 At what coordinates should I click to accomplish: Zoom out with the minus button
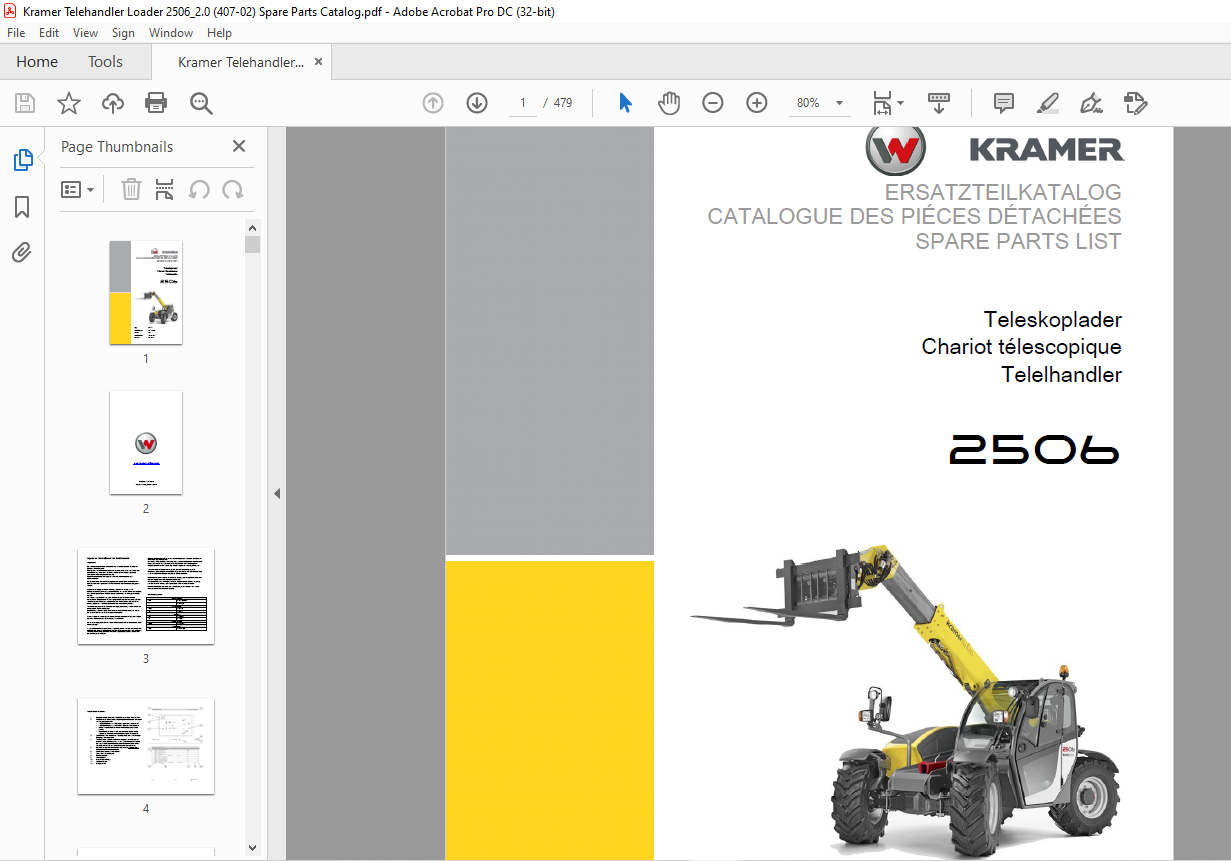pos(713,103)
